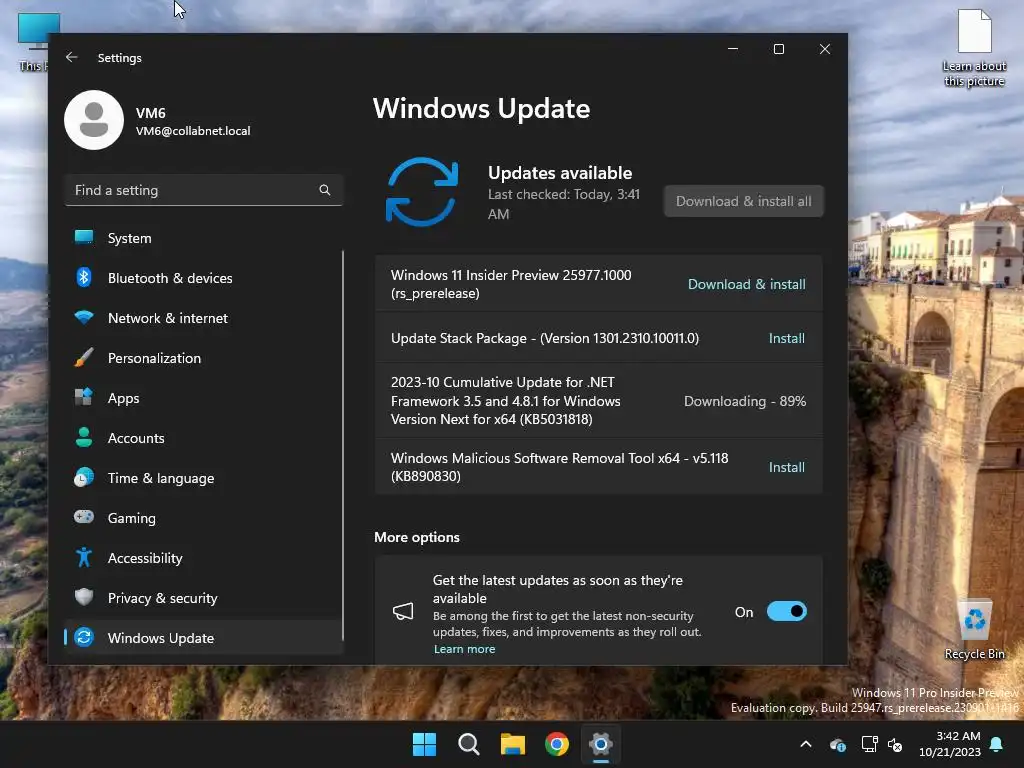Click the network display tray icon
1024x768 pixels.
(869, 744)
